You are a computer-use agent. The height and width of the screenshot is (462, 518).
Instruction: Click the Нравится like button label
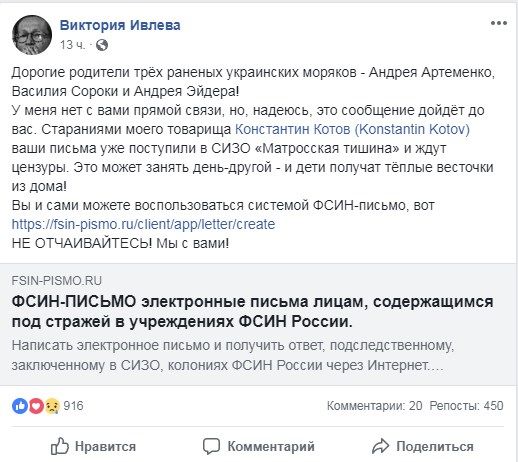(x=105, y=446)
